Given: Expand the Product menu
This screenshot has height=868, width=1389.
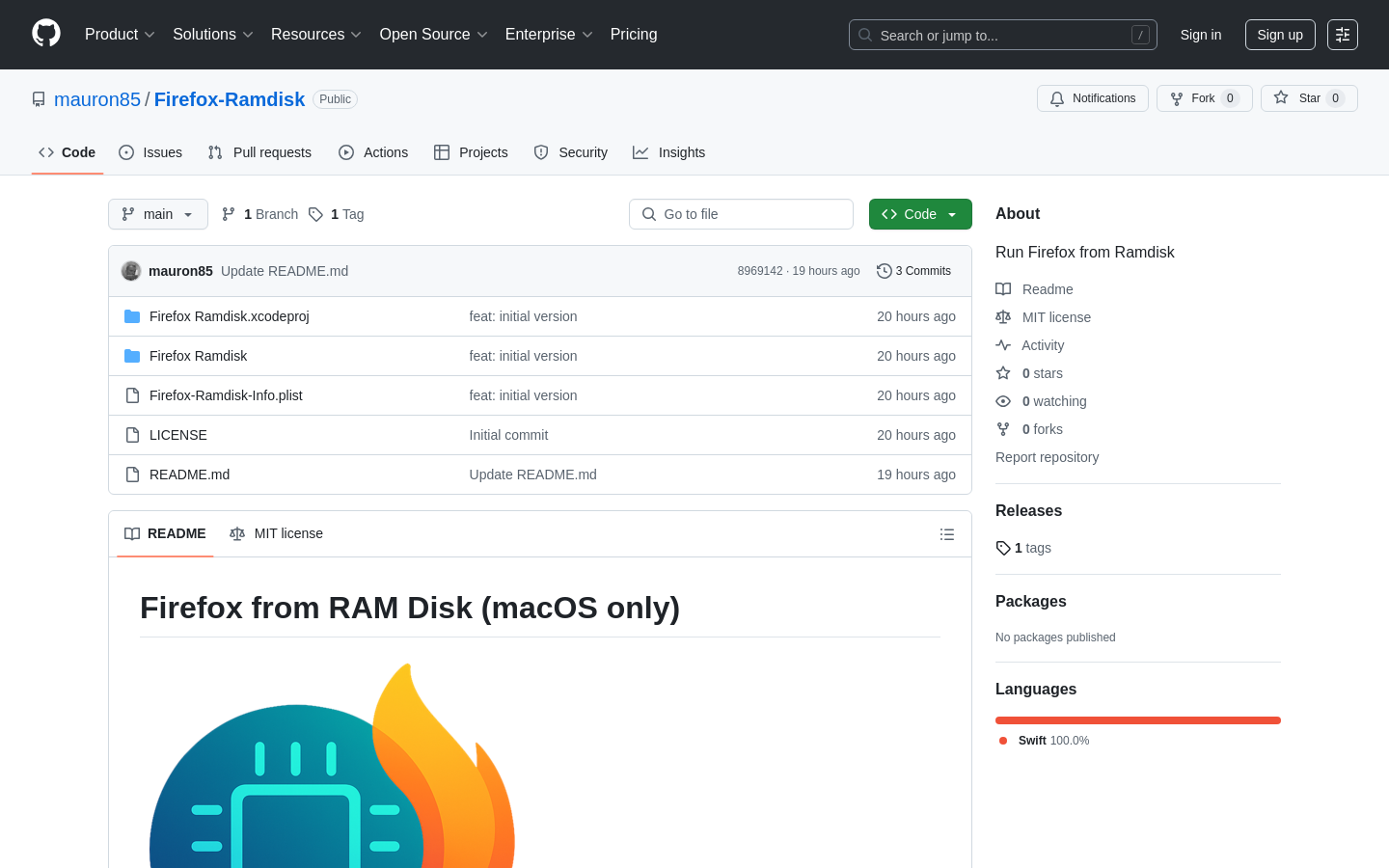Looking at the screenshot, I should pyautogui.click(x=120, y=35).
